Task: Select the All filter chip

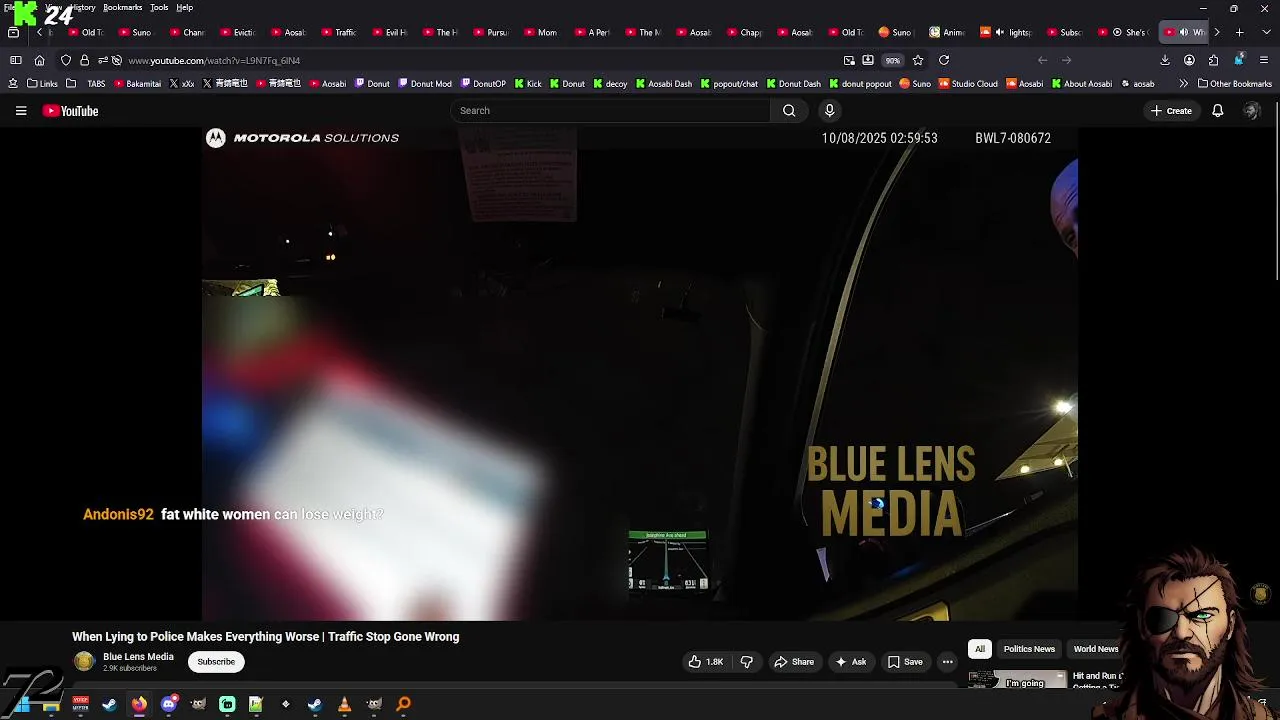Action: (x=979, y=649)
